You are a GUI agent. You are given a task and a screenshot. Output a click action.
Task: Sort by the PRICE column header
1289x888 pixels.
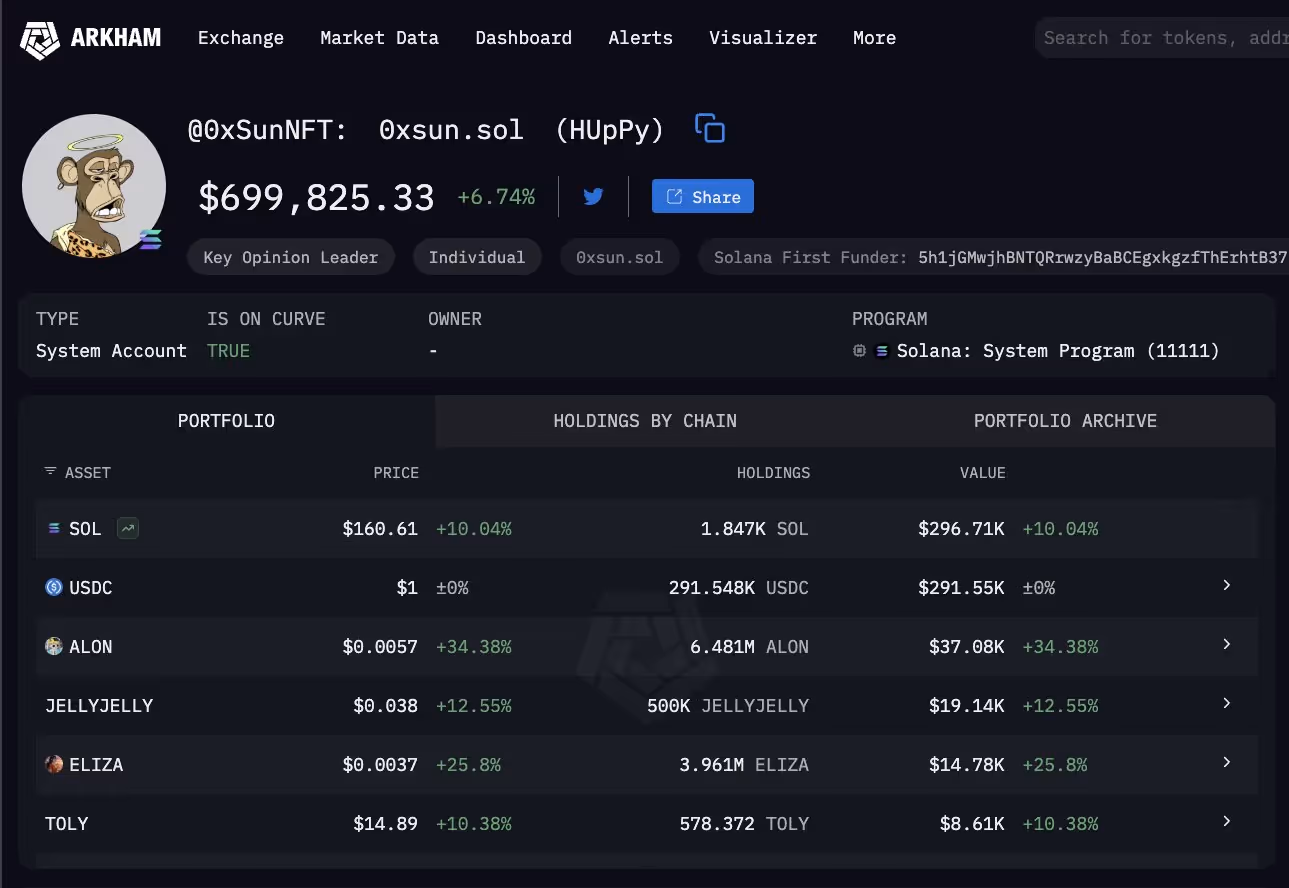[396, 472]
